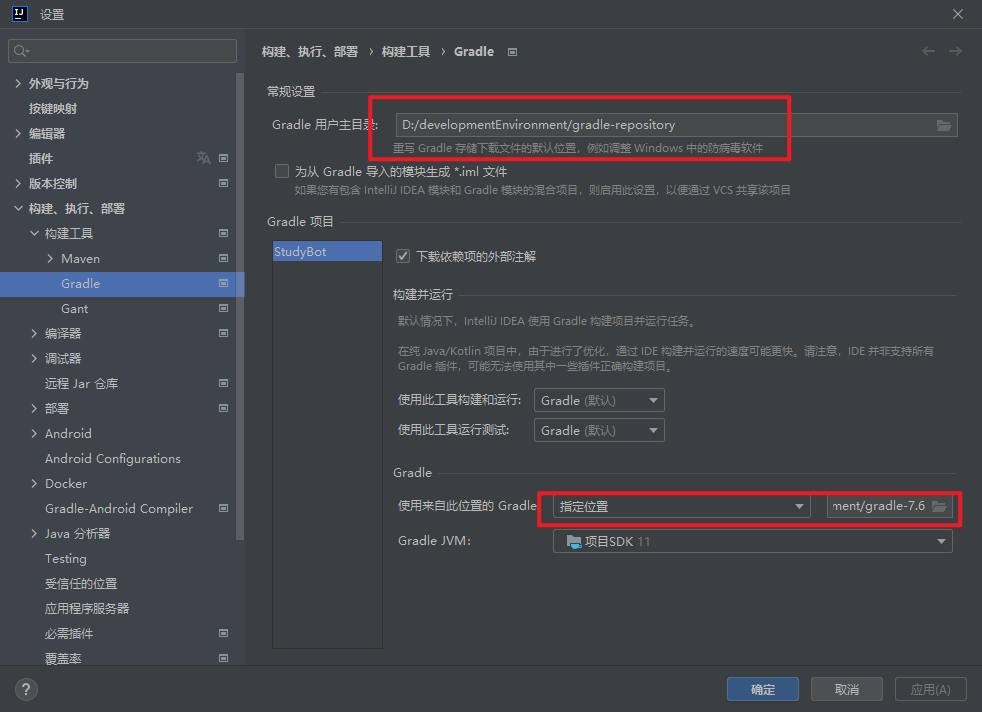Image resolution: width=982 pixels, height=712 pixels.
Task: Expand the 版本控制 section
Action: click(x=18, y=183)
